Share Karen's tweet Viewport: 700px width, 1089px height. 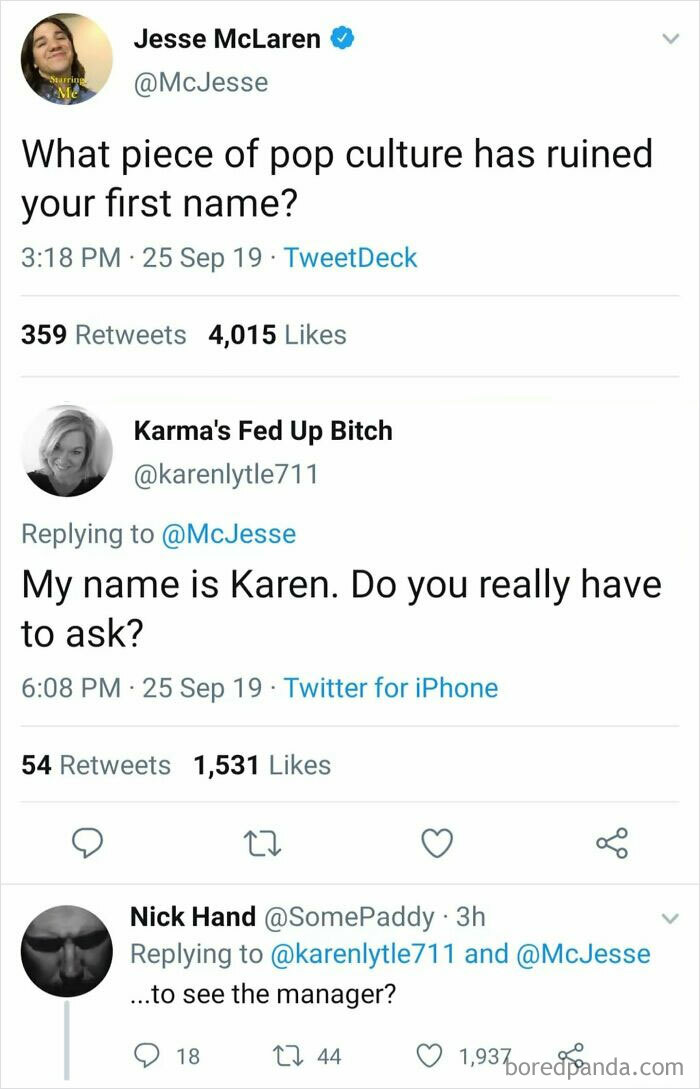click(x=612, y=845)
